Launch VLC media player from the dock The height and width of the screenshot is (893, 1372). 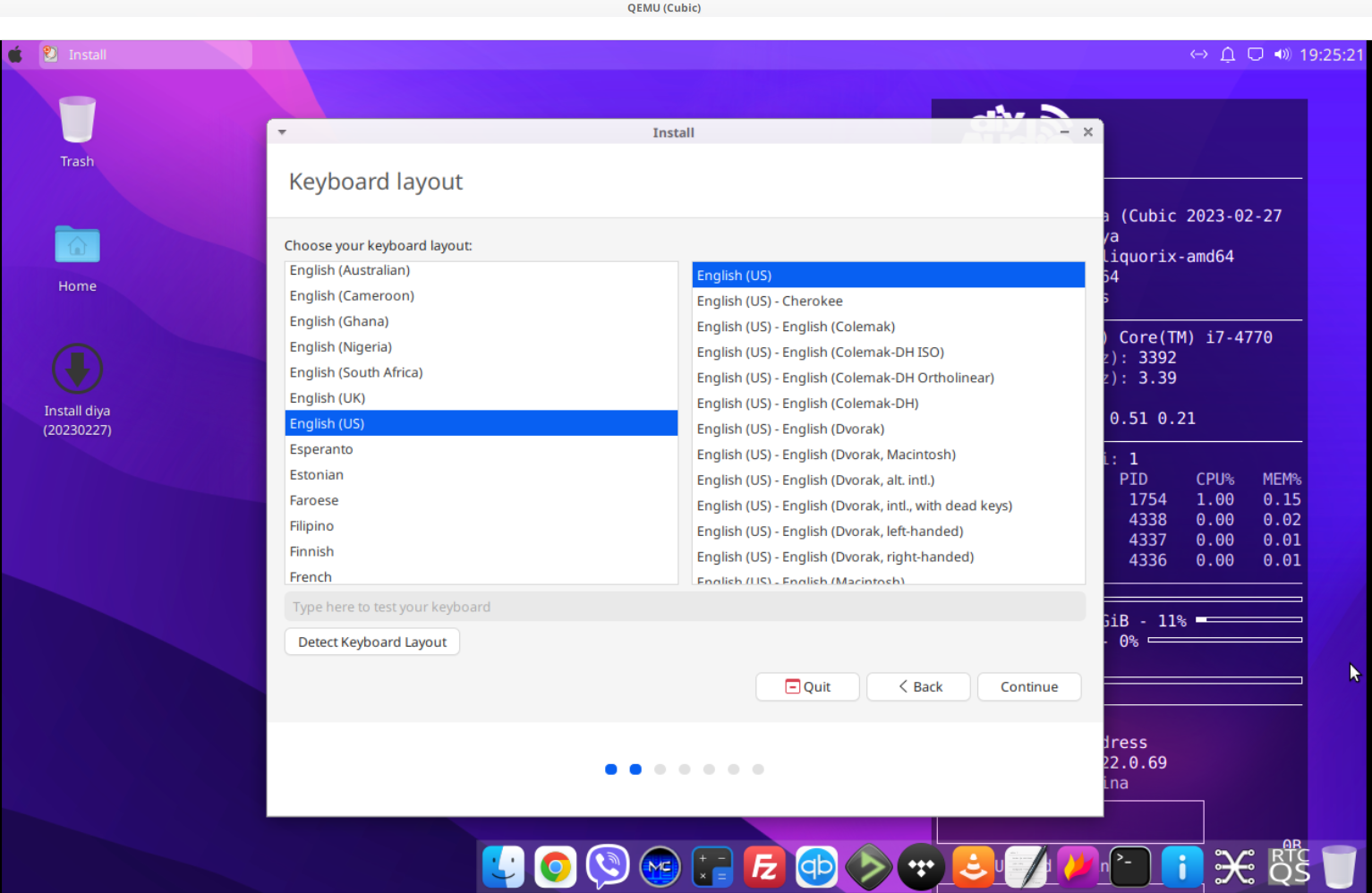(x=973, y=866)
